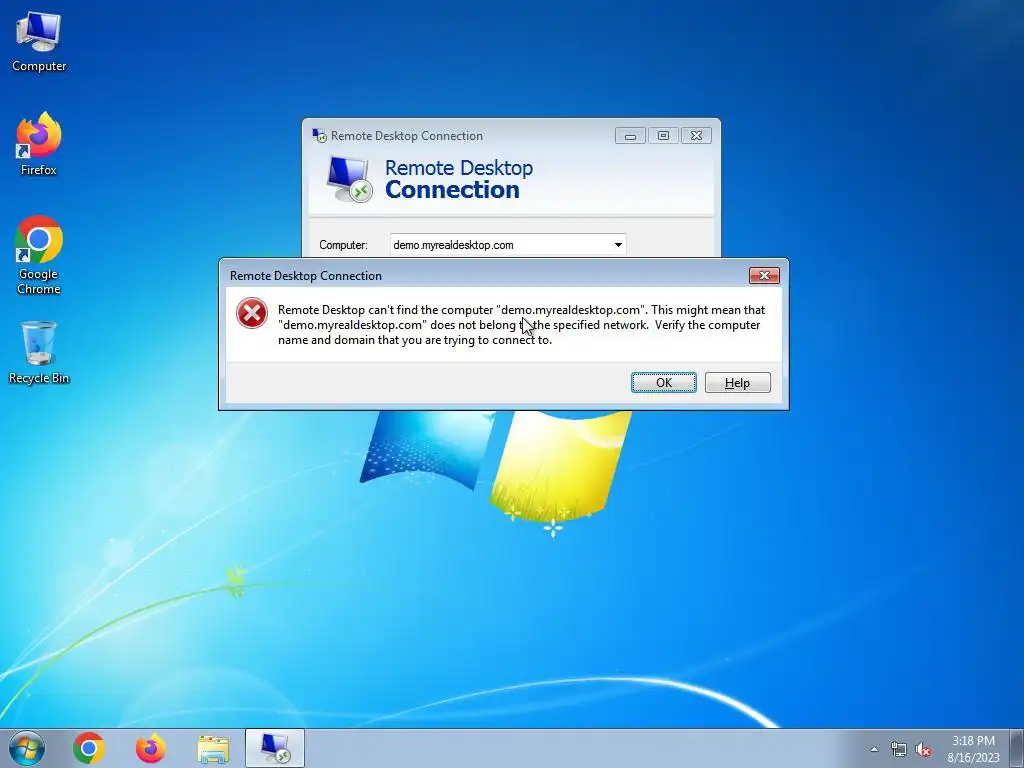Viewport: 1024px width, 768px height.
Task: Show hidden tray icons arrow
Action: 874,749
